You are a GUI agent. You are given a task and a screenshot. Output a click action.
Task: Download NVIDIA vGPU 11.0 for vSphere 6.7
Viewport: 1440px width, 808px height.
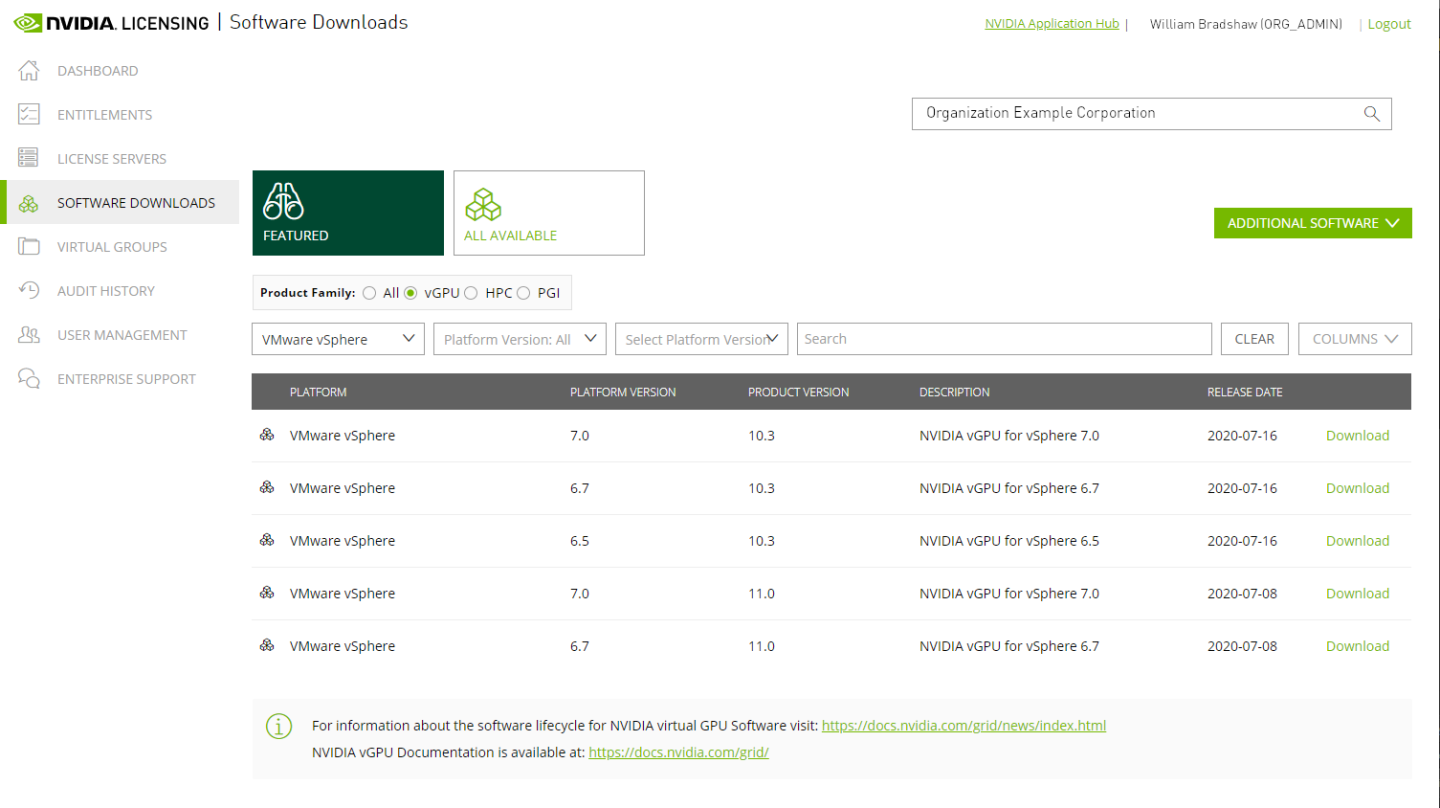tap(1357, 646)
